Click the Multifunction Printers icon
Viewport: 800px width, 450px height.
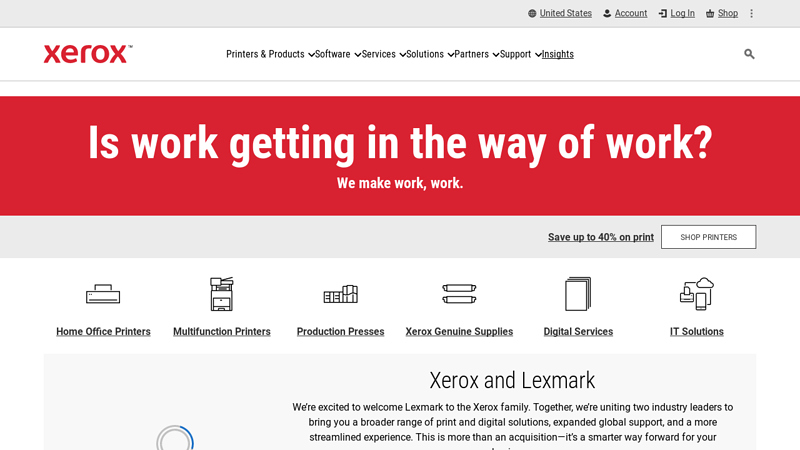pos(221,294)
